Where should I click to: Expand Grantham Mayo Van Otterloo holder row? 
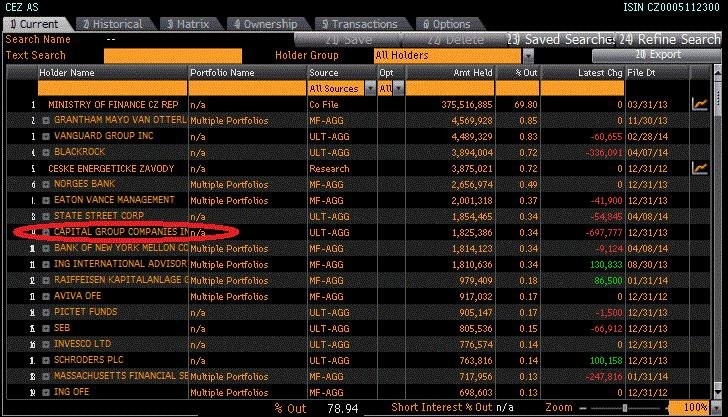point(46,121)
